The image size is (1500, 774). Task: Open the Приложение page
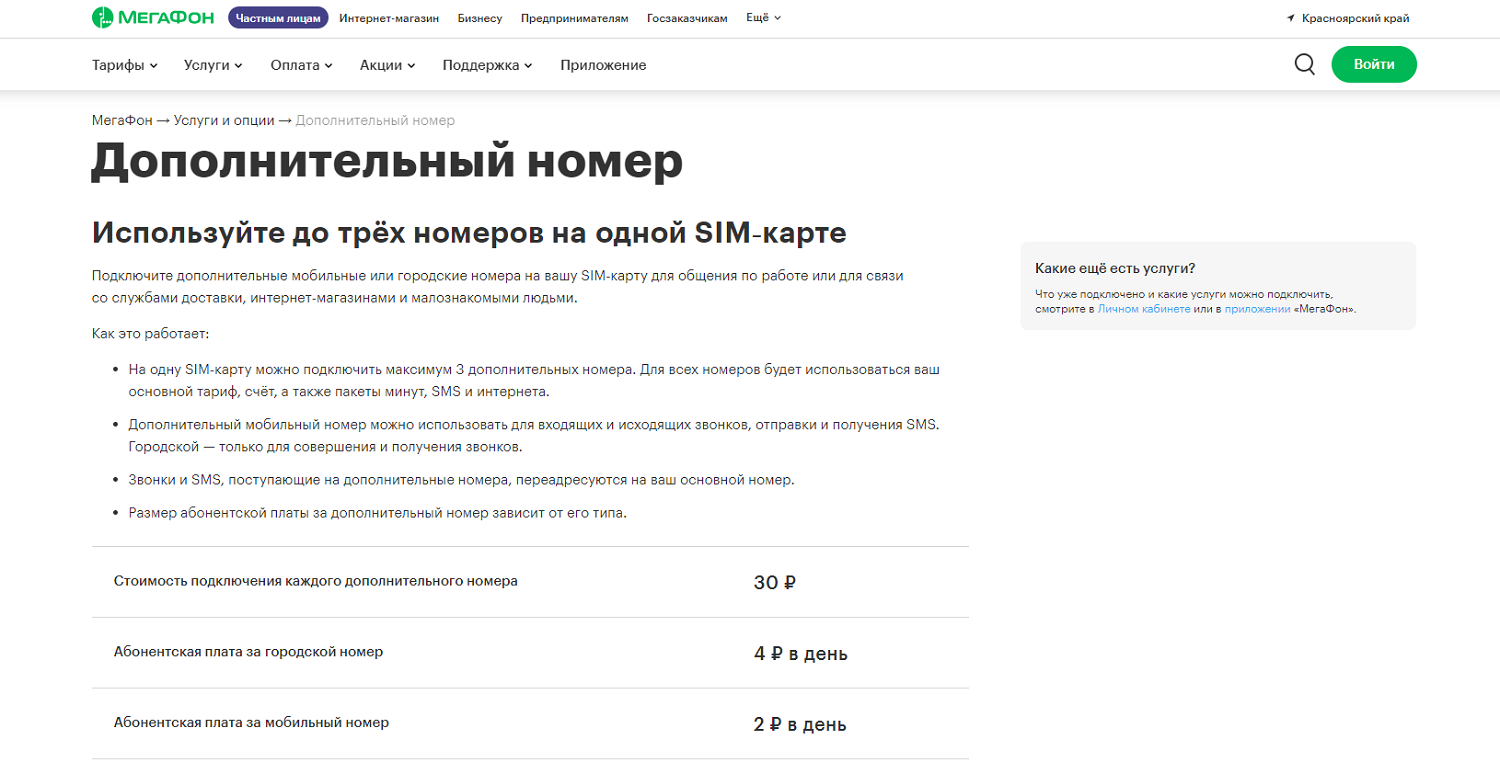pyautogui.click(x=603, y=65)
